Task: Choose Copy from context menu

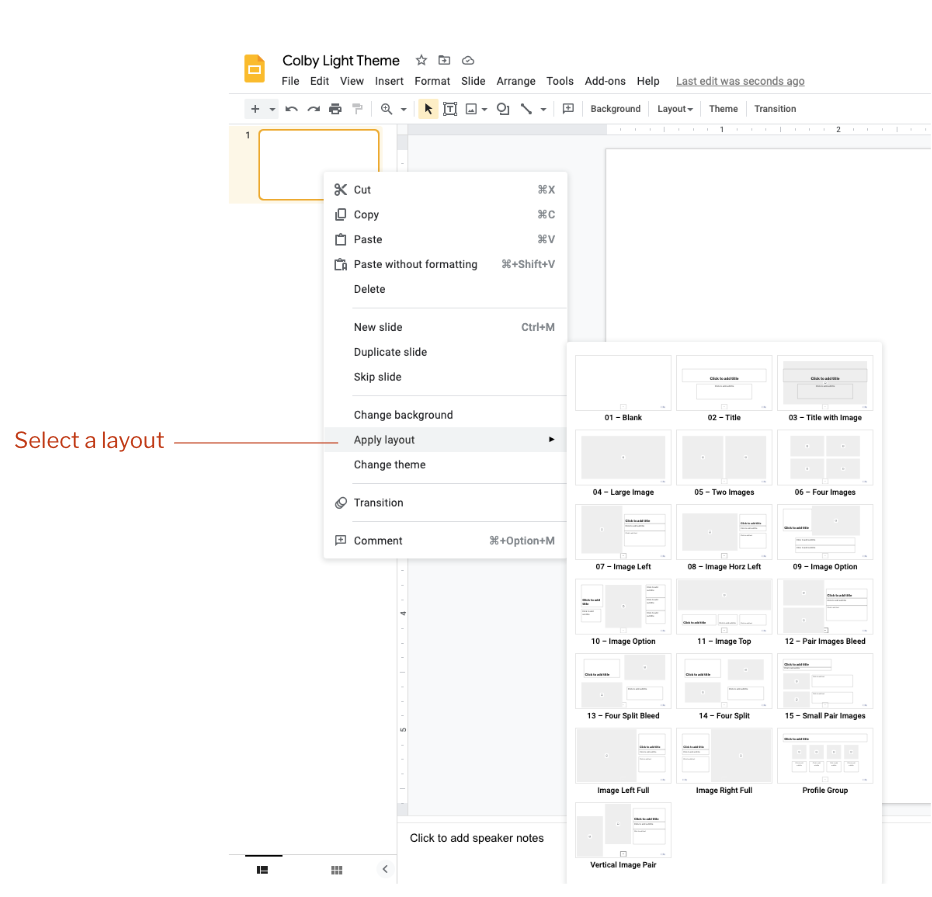Action: pos(445,215)
